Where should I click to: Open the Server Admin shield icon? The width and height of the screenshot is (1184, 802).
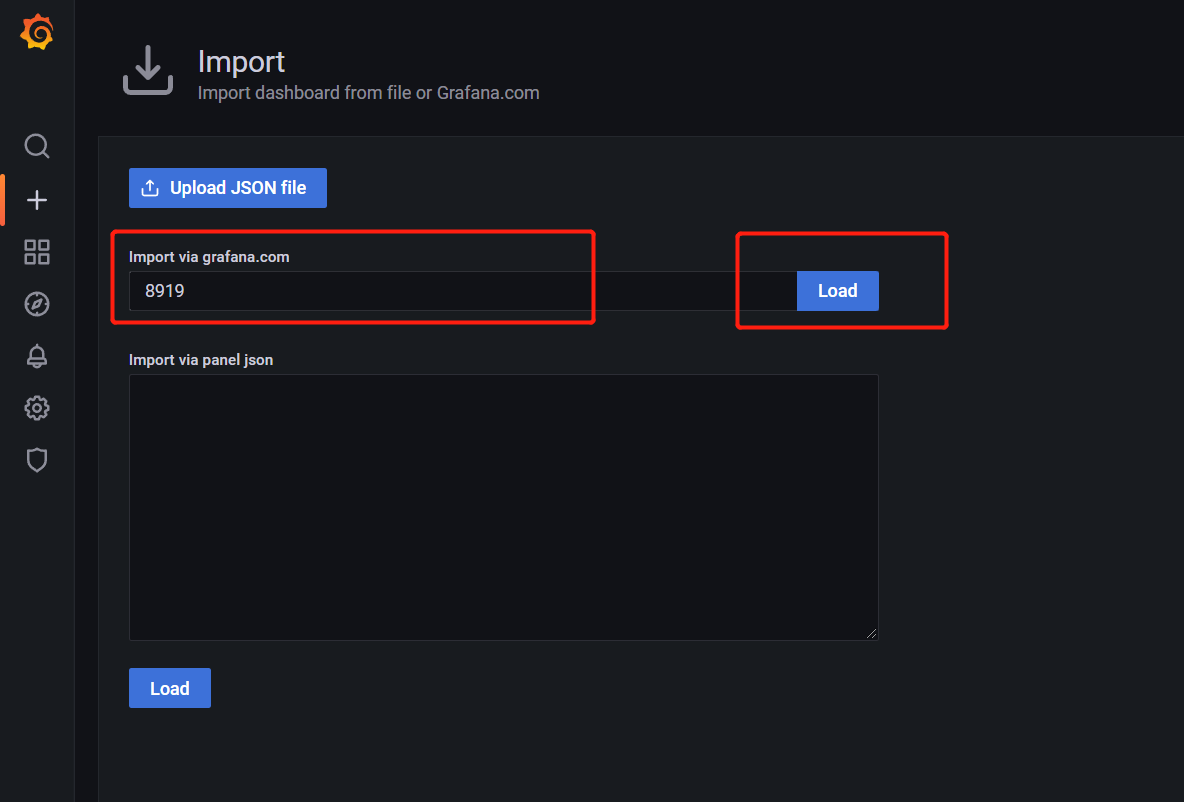(37, 460)
